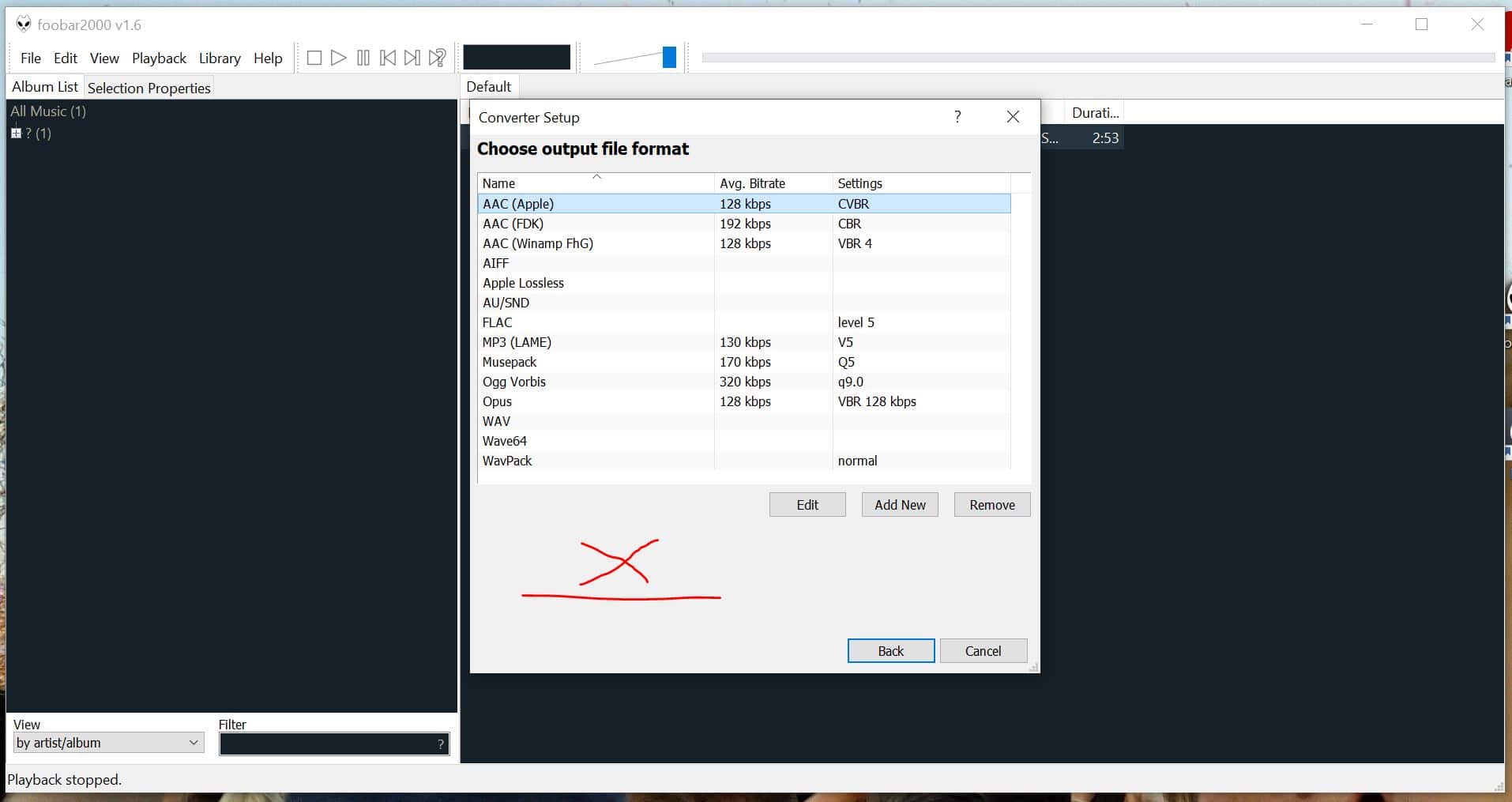1512x802 pixels.
Task: Select the AIFF format row
Action: click(x=744, y=263)
